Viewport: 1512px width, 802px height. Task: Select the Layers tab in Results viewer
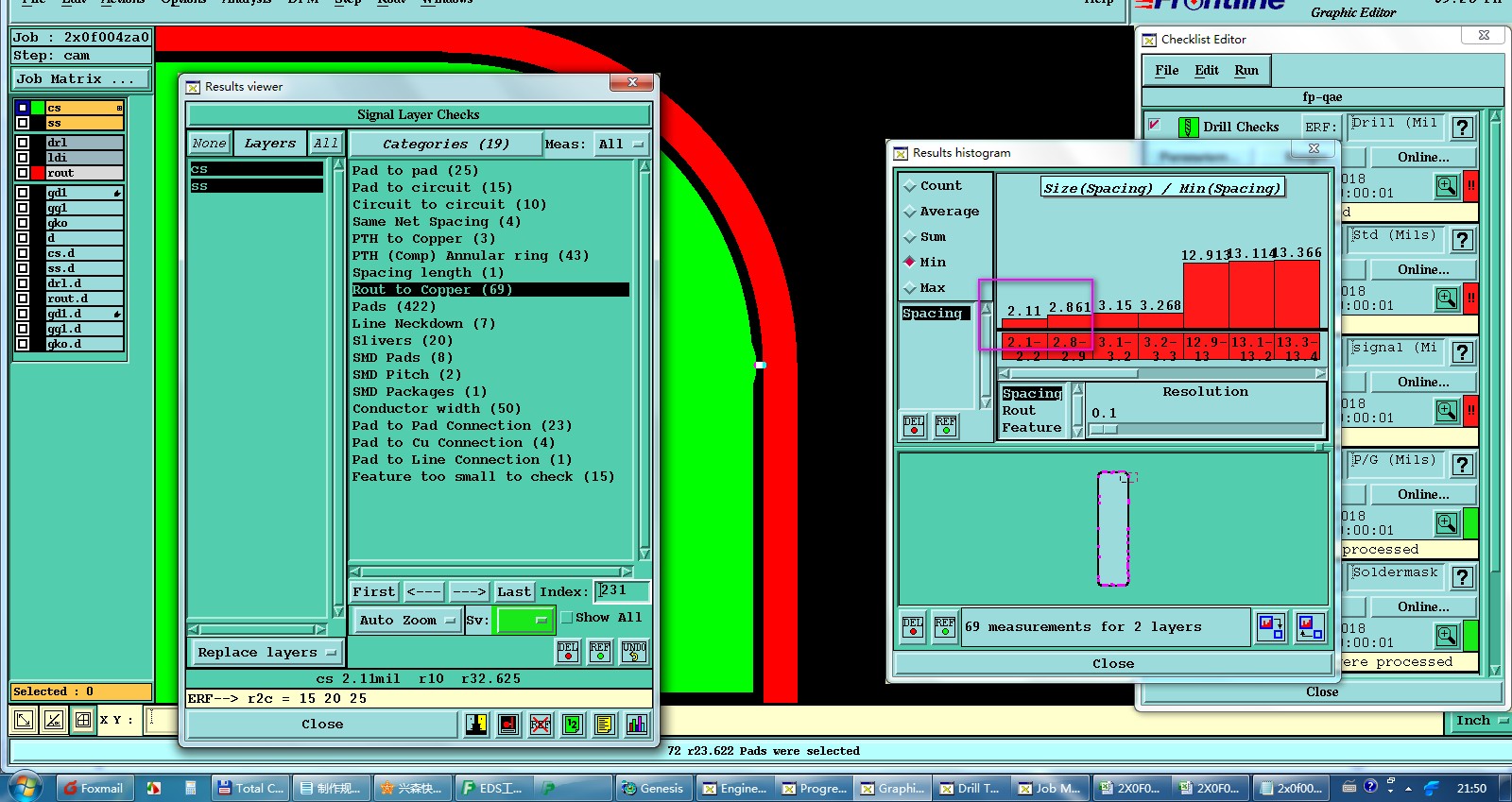pyautogui.click(x=270, y=144)
